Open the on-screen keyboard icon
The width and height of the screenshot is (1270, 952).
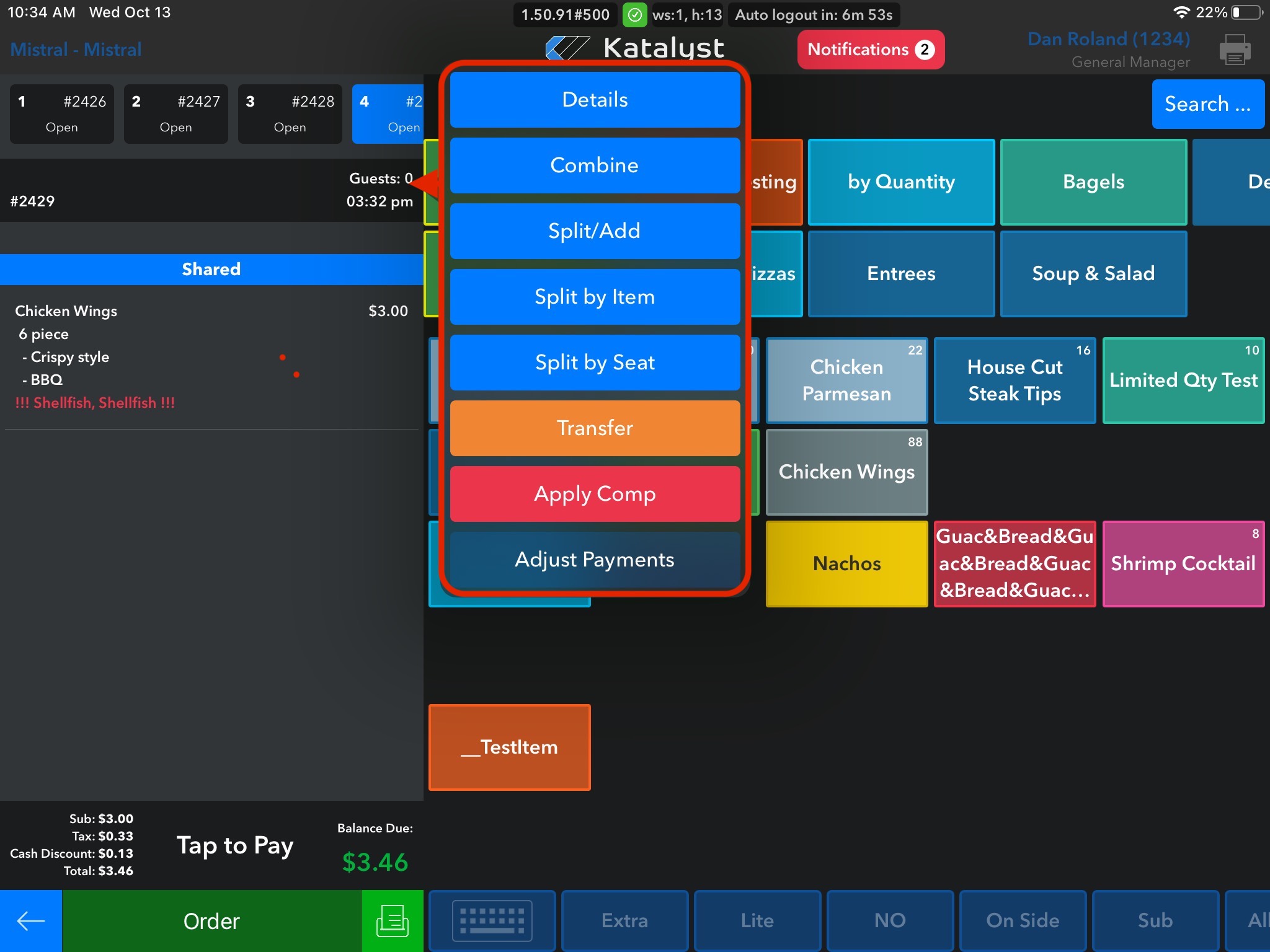click(492, 920)
